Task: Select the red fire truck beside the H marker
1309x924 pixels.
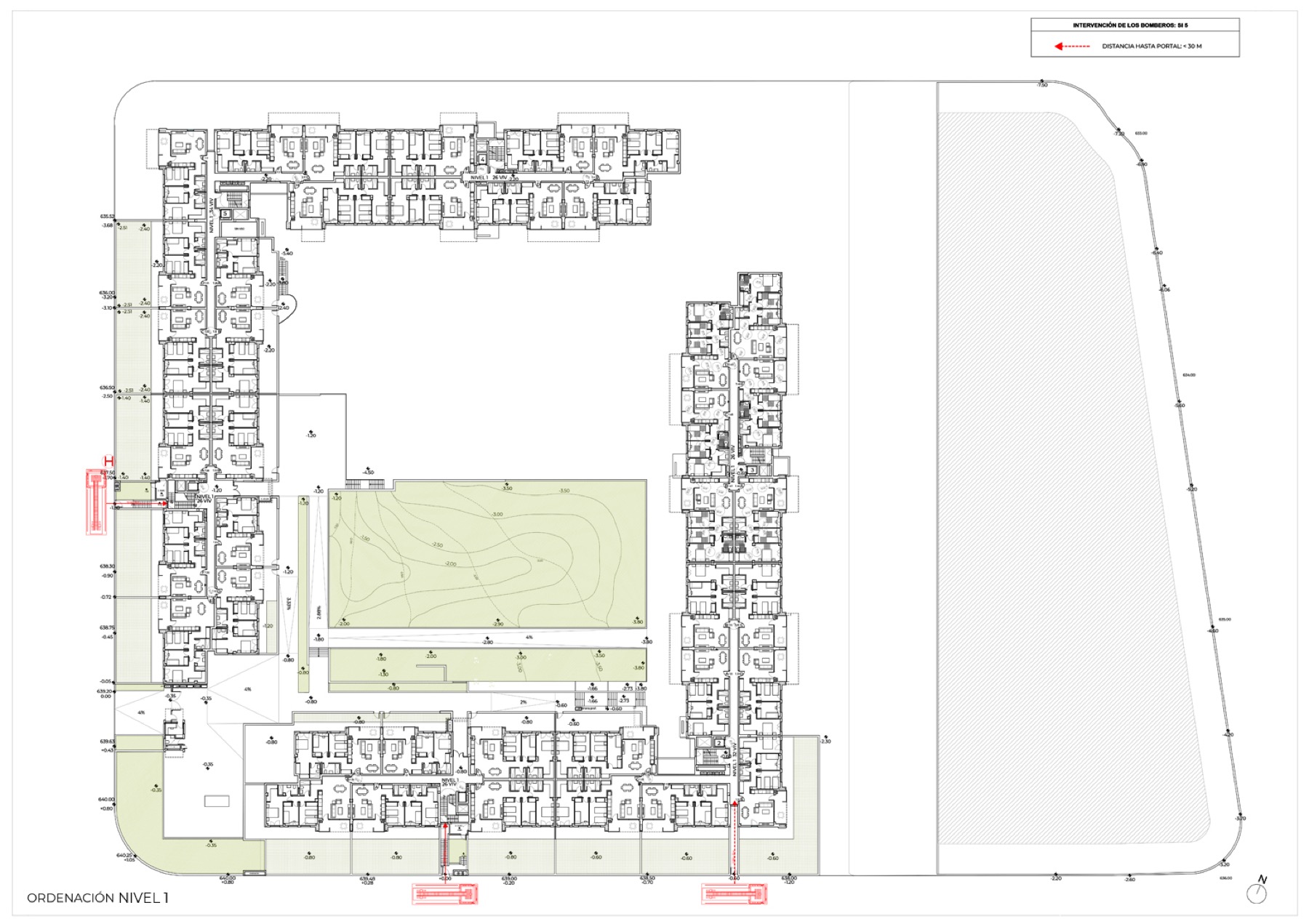Action: tap(97, 502)
